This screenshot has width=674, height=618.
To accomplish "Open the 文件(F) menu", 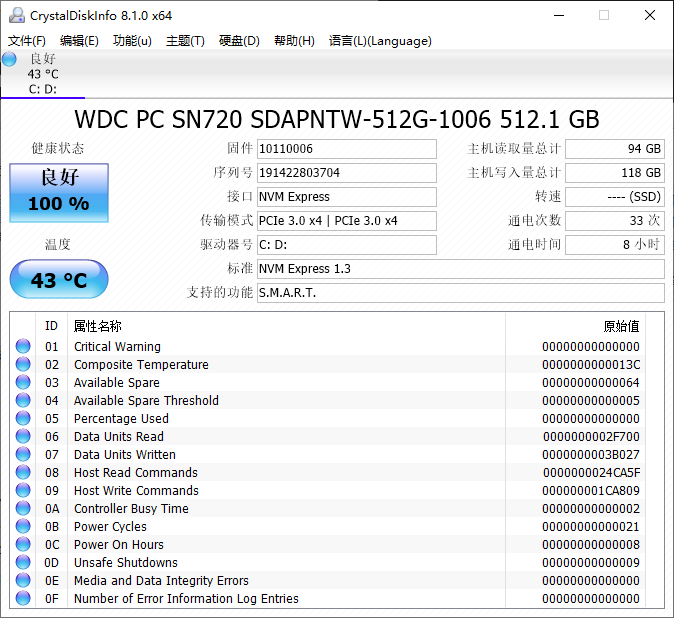I will pyautogui.click(x=27, y=41).
